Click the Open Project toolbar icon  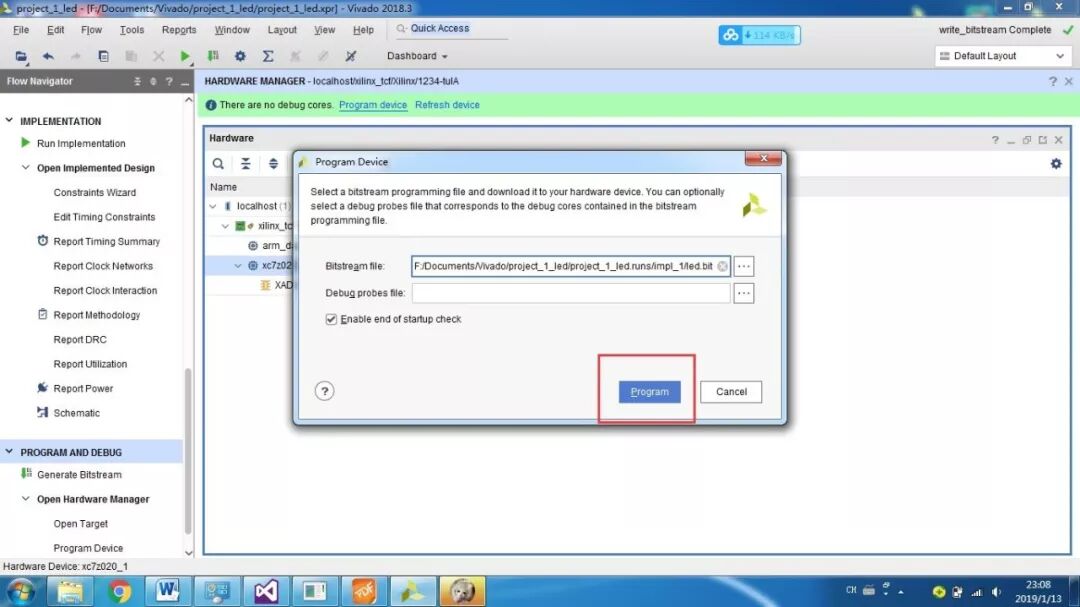coord(21,56)
